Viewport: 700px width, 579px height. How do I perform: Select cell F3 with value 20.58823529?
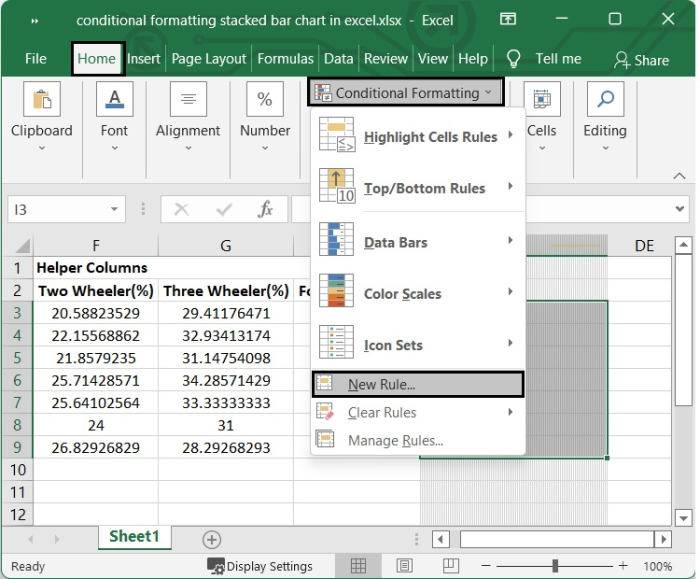95,313
